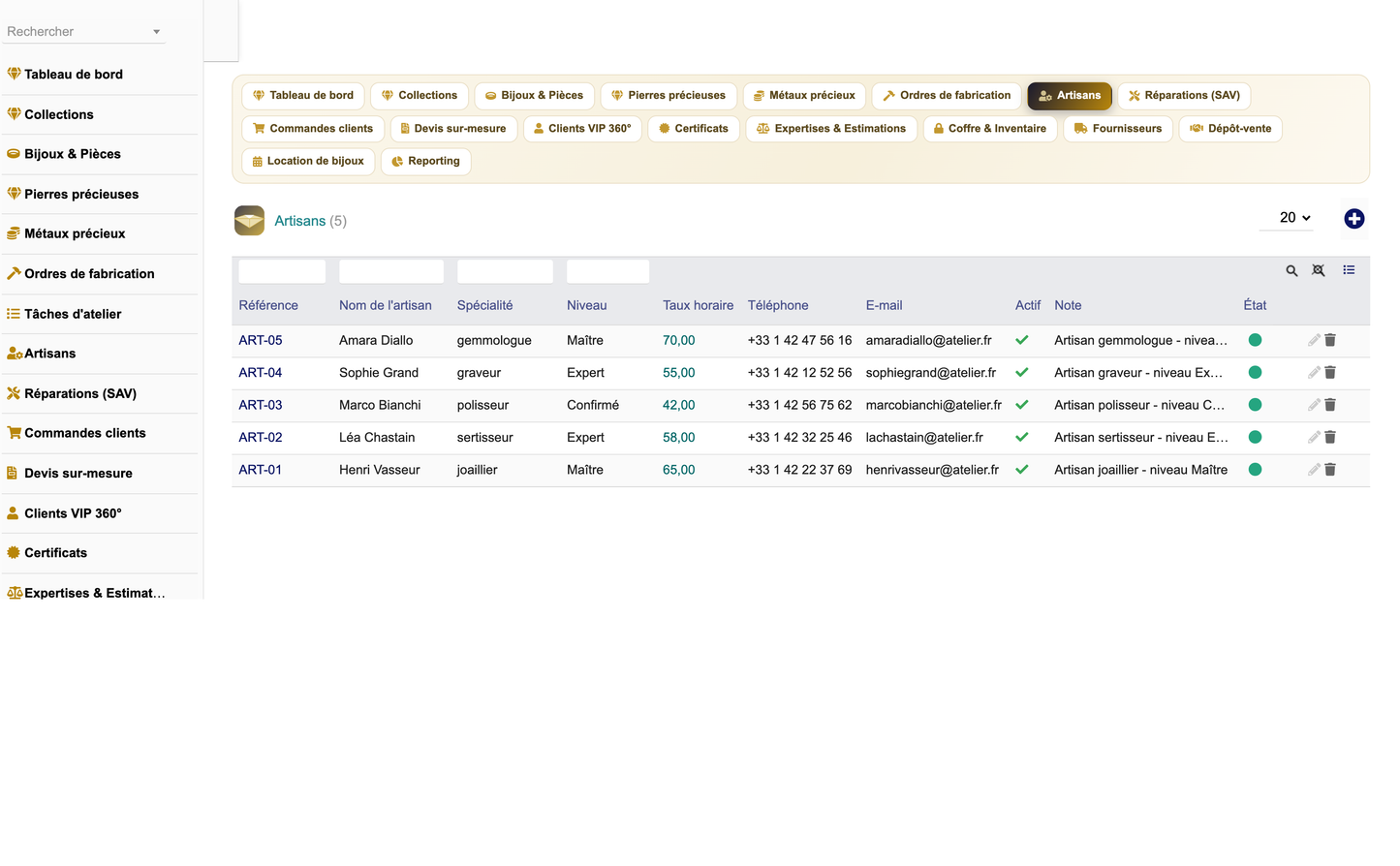Click the search magnifier icon in table header

tap(1291, 271)
